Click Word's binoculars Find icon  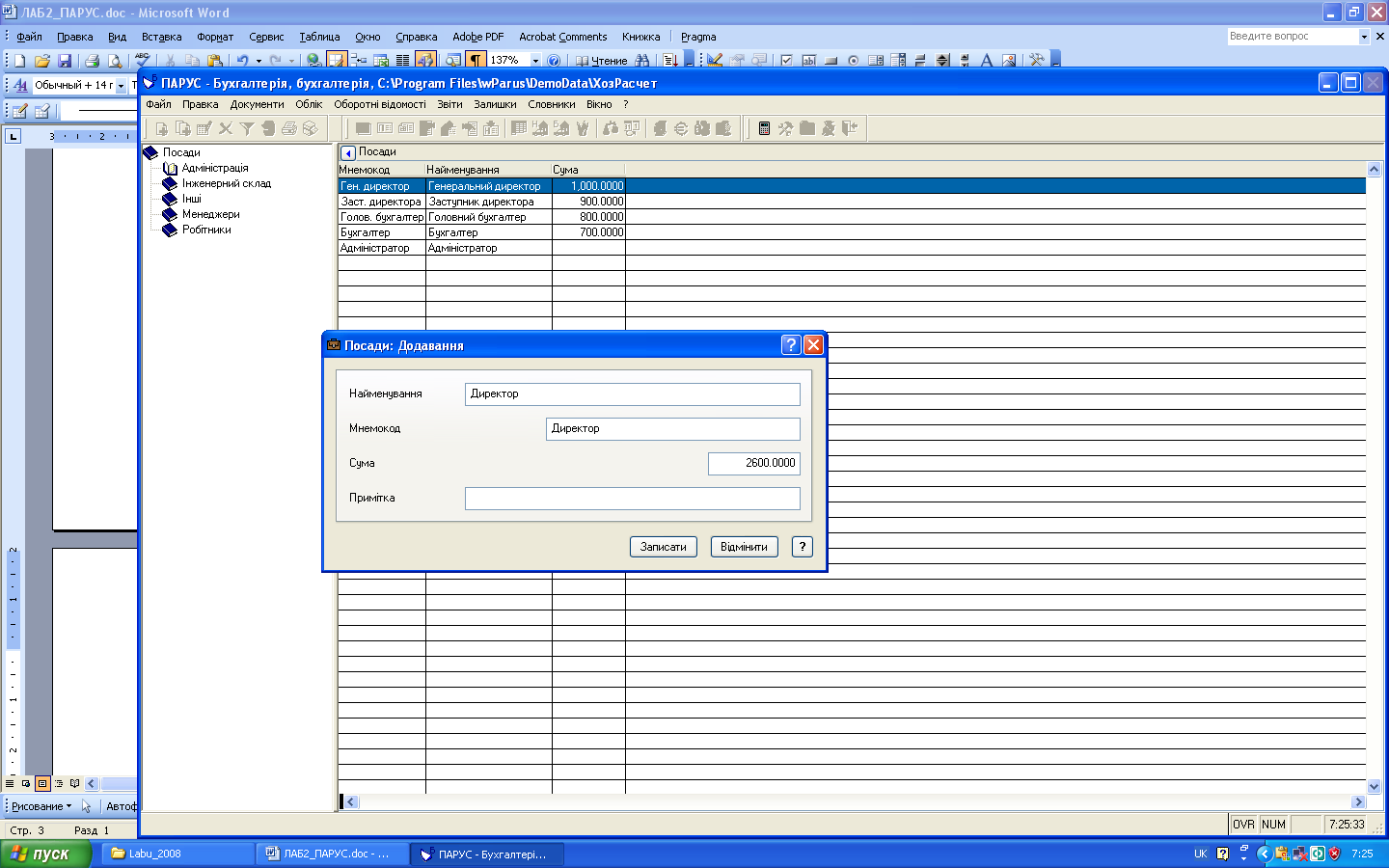[x=642, y=60]
